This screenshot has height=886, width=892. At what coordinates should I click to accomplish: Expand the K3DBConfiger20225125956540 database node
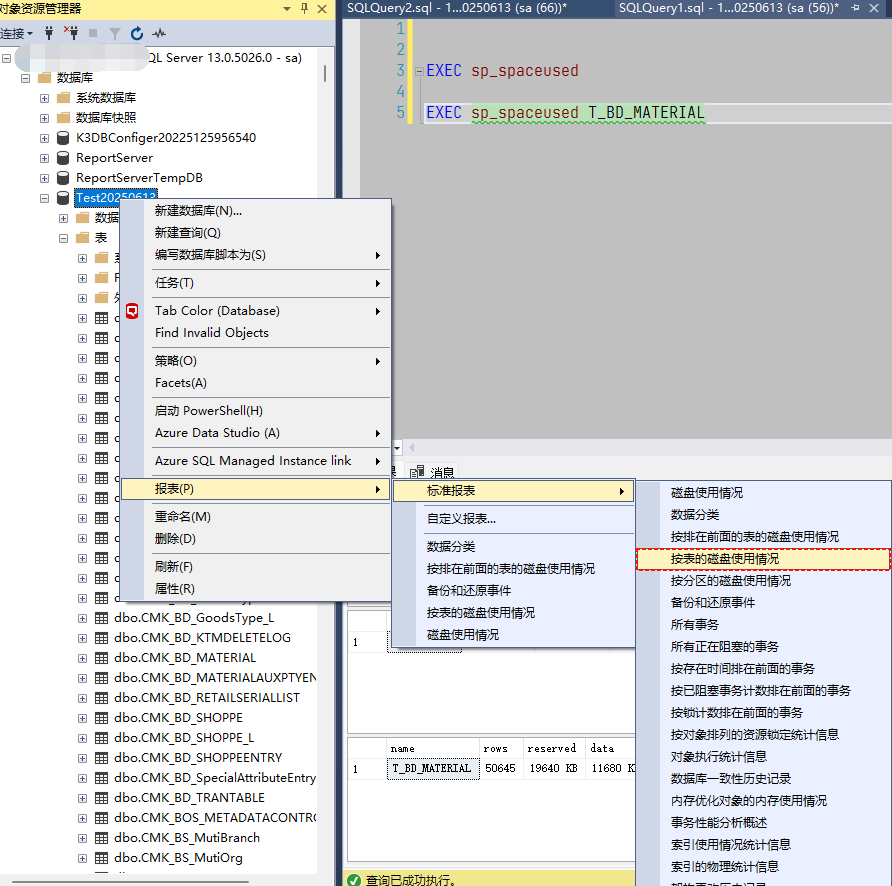pyautogui.click(x=44, y=138)
